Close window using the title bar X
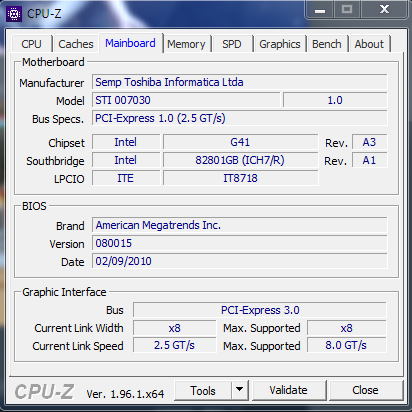The image size is (412, 412). point(384,10)
